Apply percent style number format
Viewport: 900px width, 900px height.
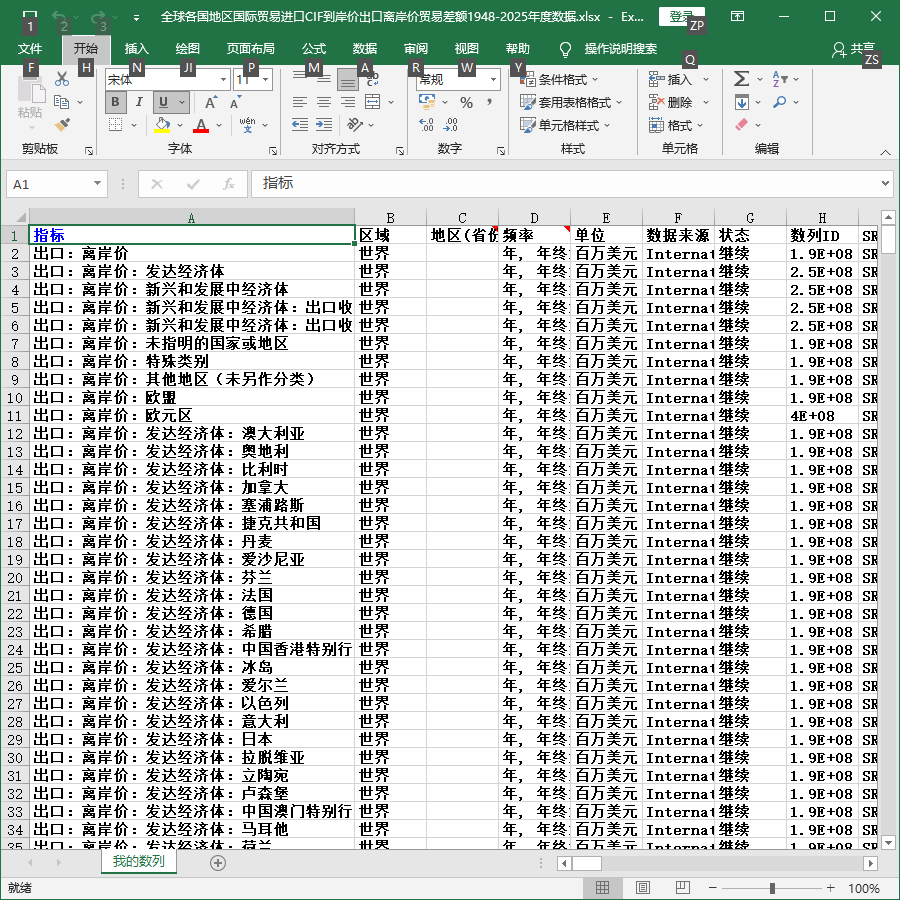[466, 103]
